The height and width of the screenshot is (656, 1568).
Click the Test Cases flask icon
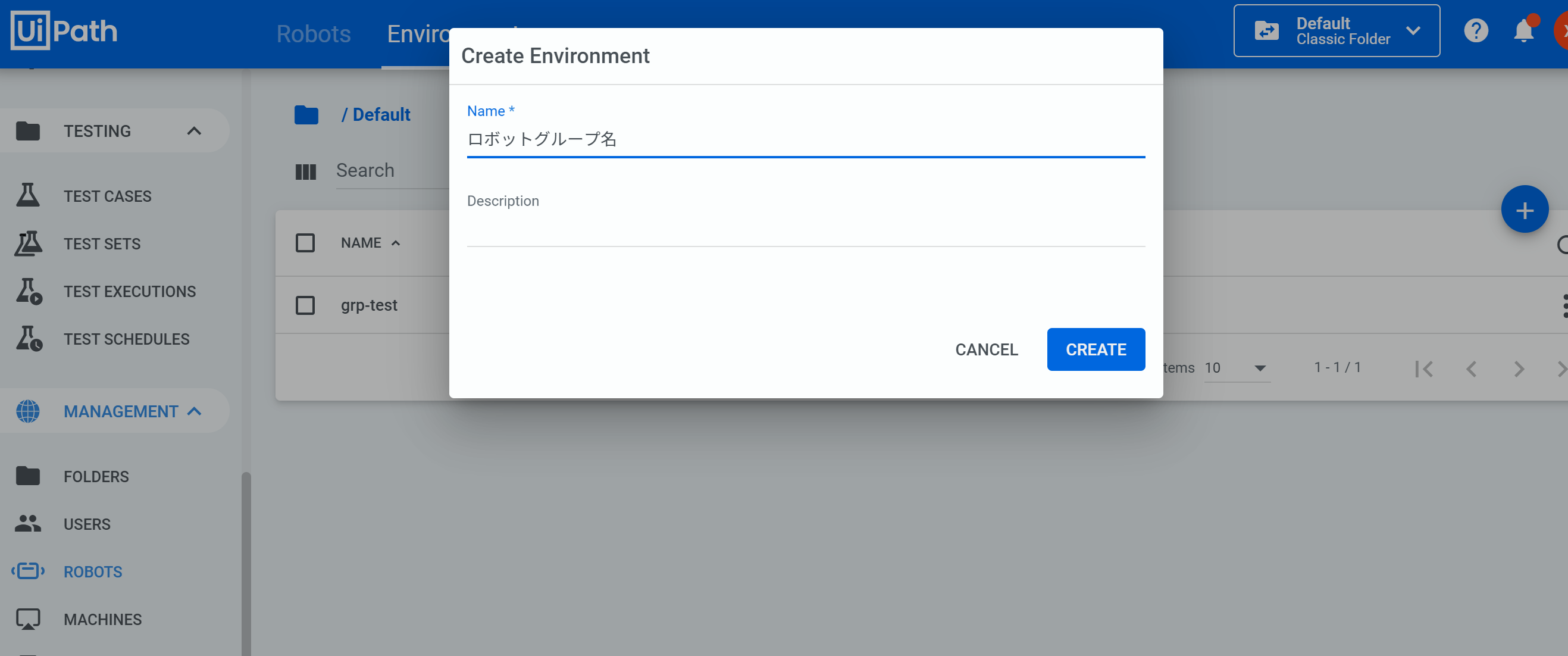27,195
